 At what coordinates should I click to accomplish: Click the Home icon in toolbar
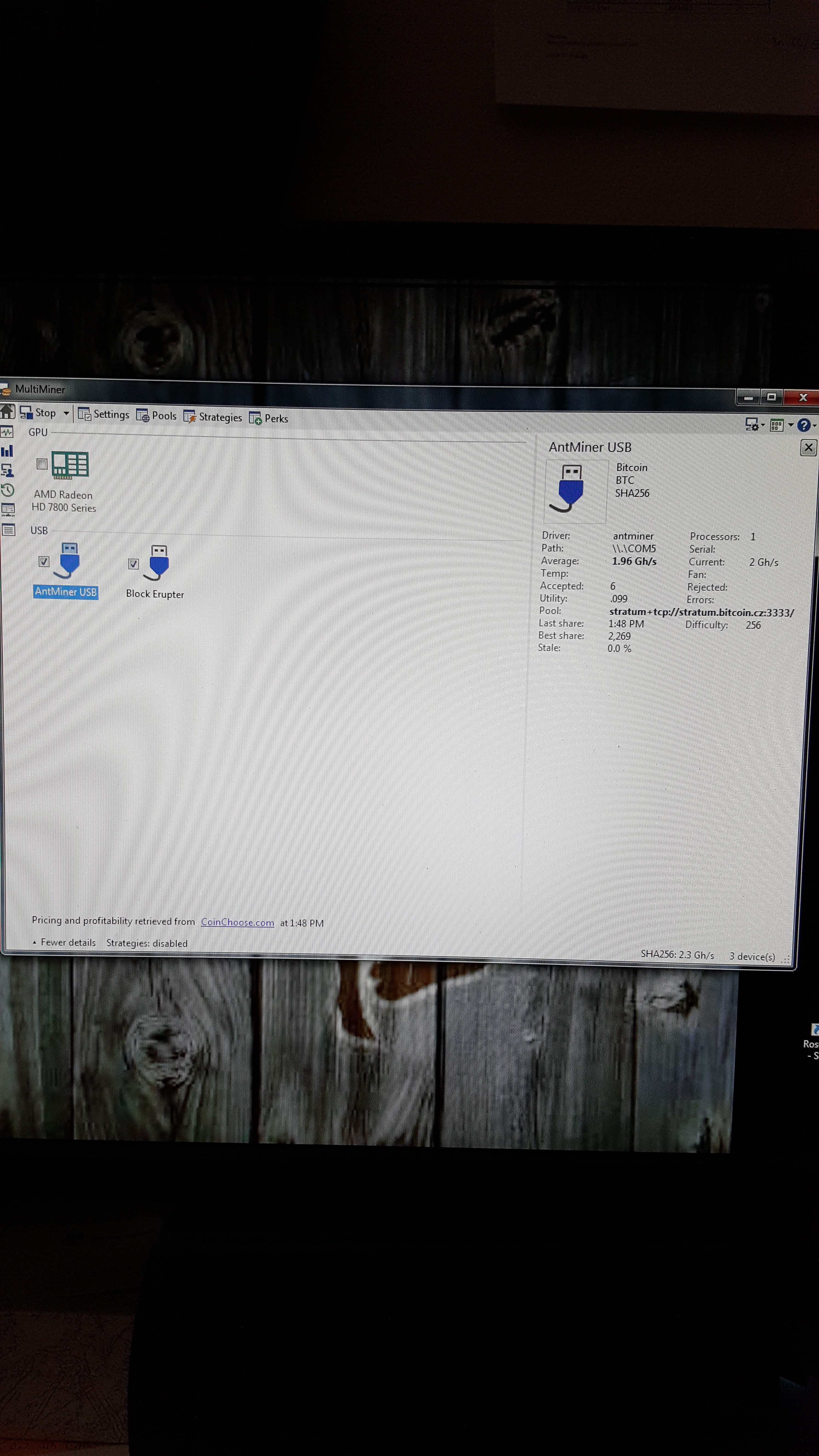[7, 411]
